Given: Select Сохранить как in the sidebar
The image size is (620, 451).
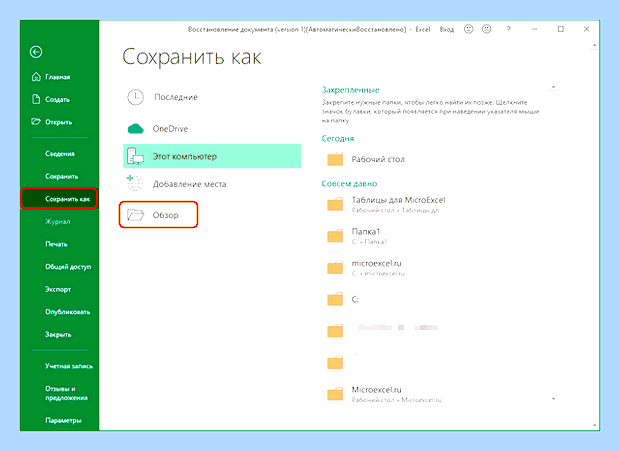Looking at the screenshot, I should [x=59, y=199].
